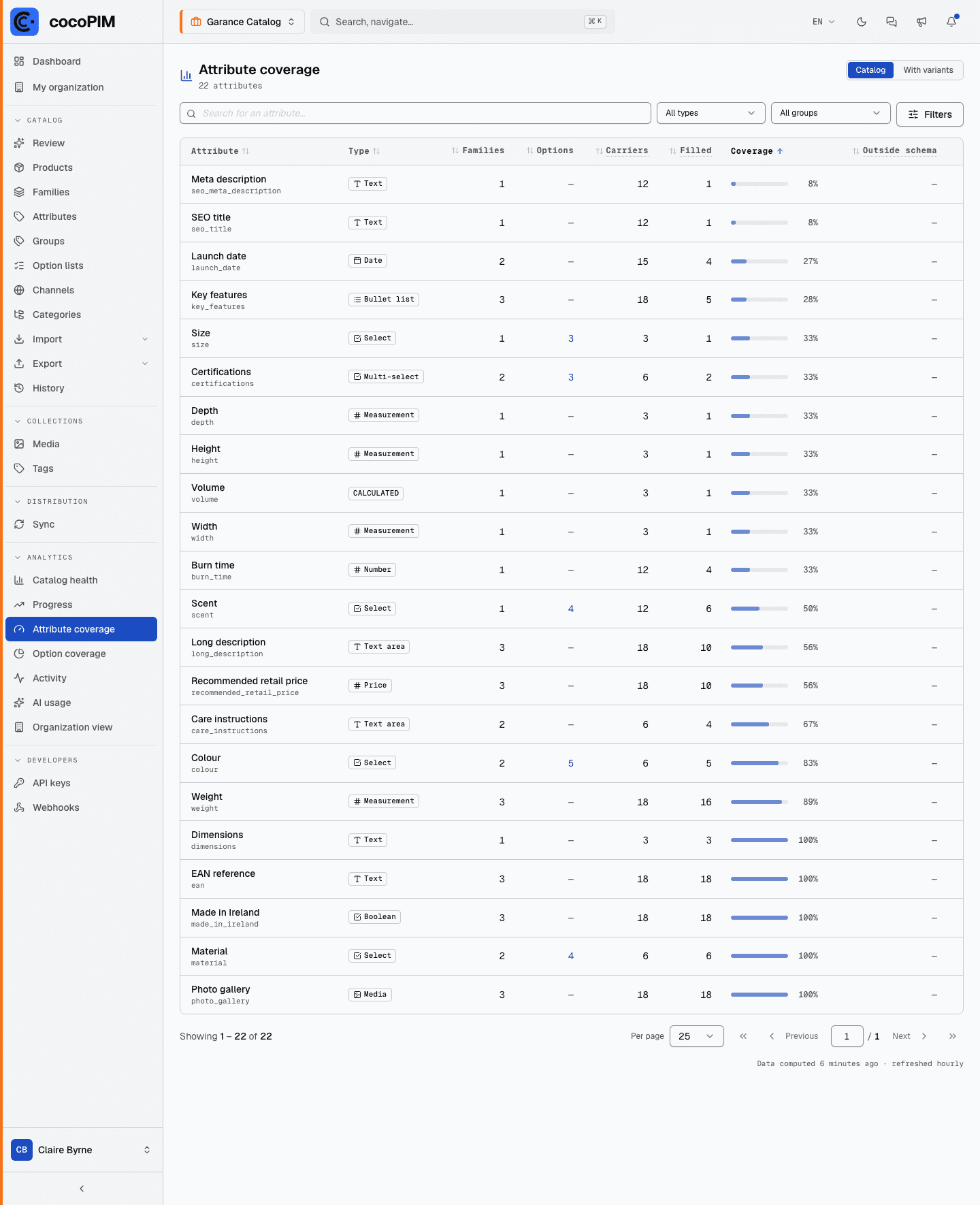Open History in the sidebar
The image size is (980, 1205).
click(81, 388)
